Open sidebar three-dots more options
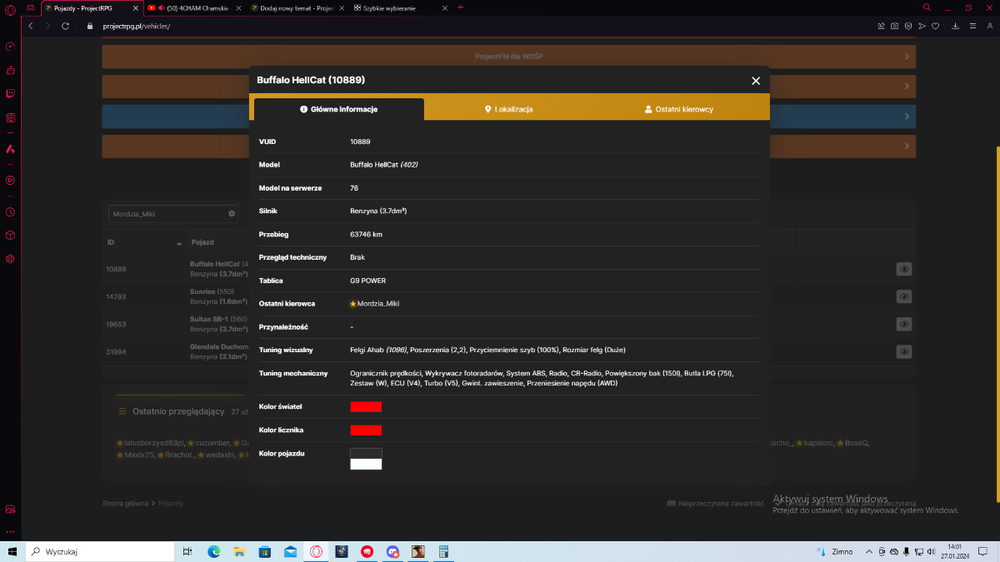Image resolution: width=1000 pixels, height=562 pixels. coord(10,531)
